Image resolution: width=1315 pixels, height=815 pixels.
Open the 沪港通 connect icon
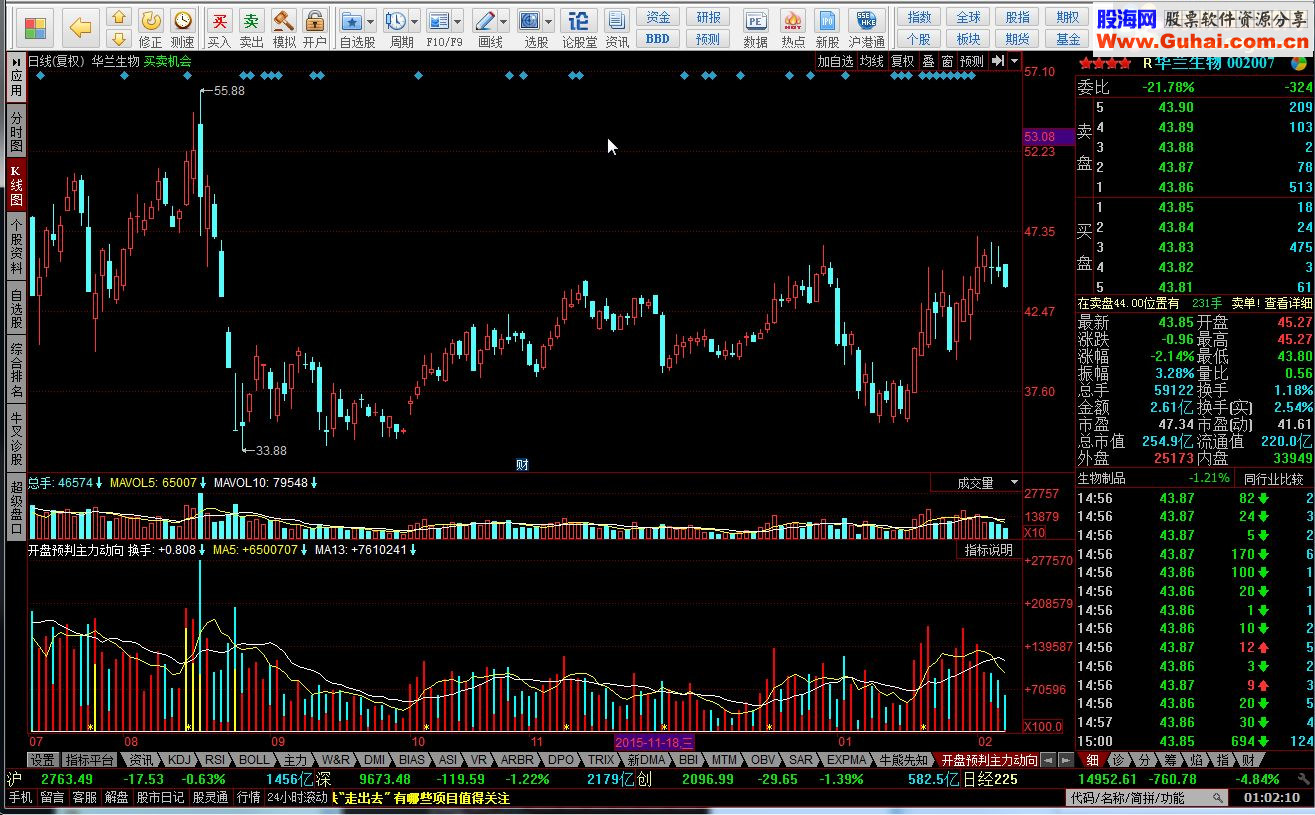pyautogui.click(x=866, y=28)
